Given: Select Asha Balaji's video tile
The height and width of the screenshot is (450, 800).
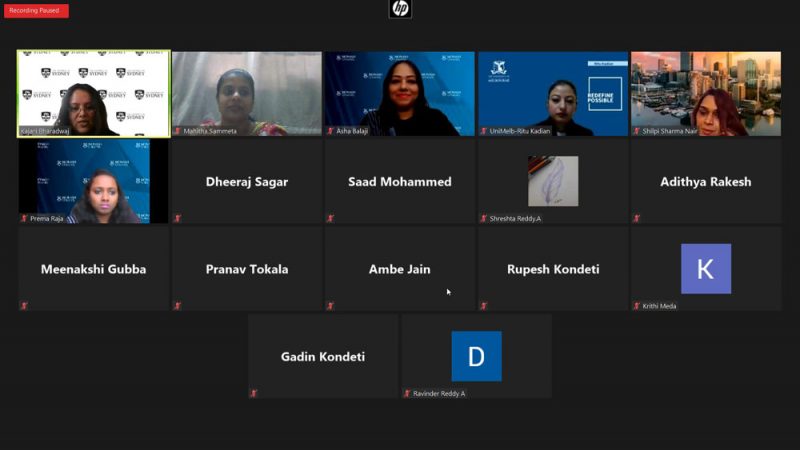Looking at the screenshot, I should click(x=400, y=93).
